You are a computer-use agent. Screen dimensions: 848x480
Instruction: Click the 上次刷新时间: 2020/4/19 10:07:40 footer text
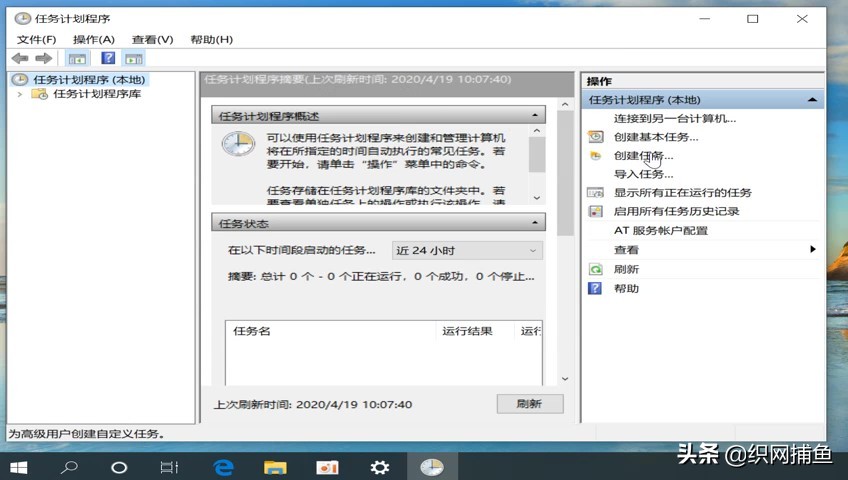click(x=313, y=404)
